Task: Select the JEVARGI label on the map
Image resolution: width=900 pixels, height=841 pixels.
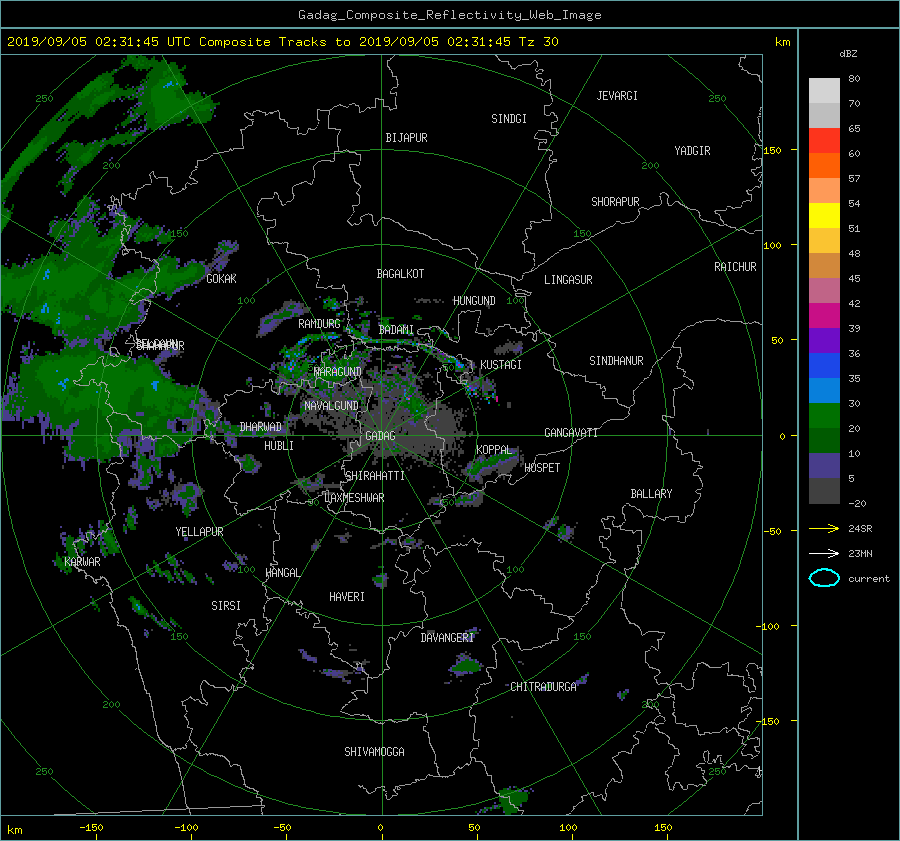Action: pyautogui.click(x=617, y=96)
